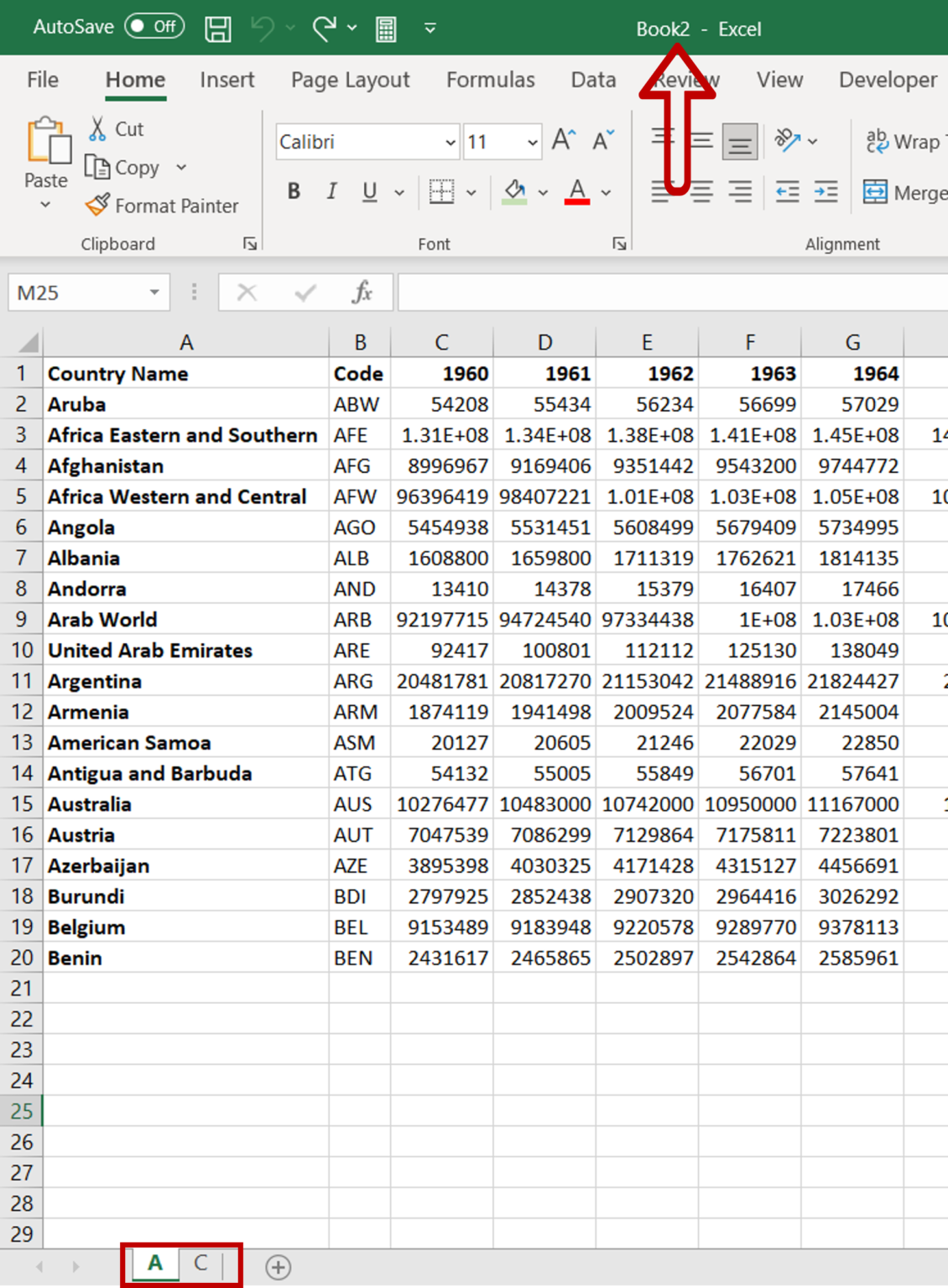Open the Fill Color dropdown arrow
Screen dimensions: 948x1288
point(544,192)
